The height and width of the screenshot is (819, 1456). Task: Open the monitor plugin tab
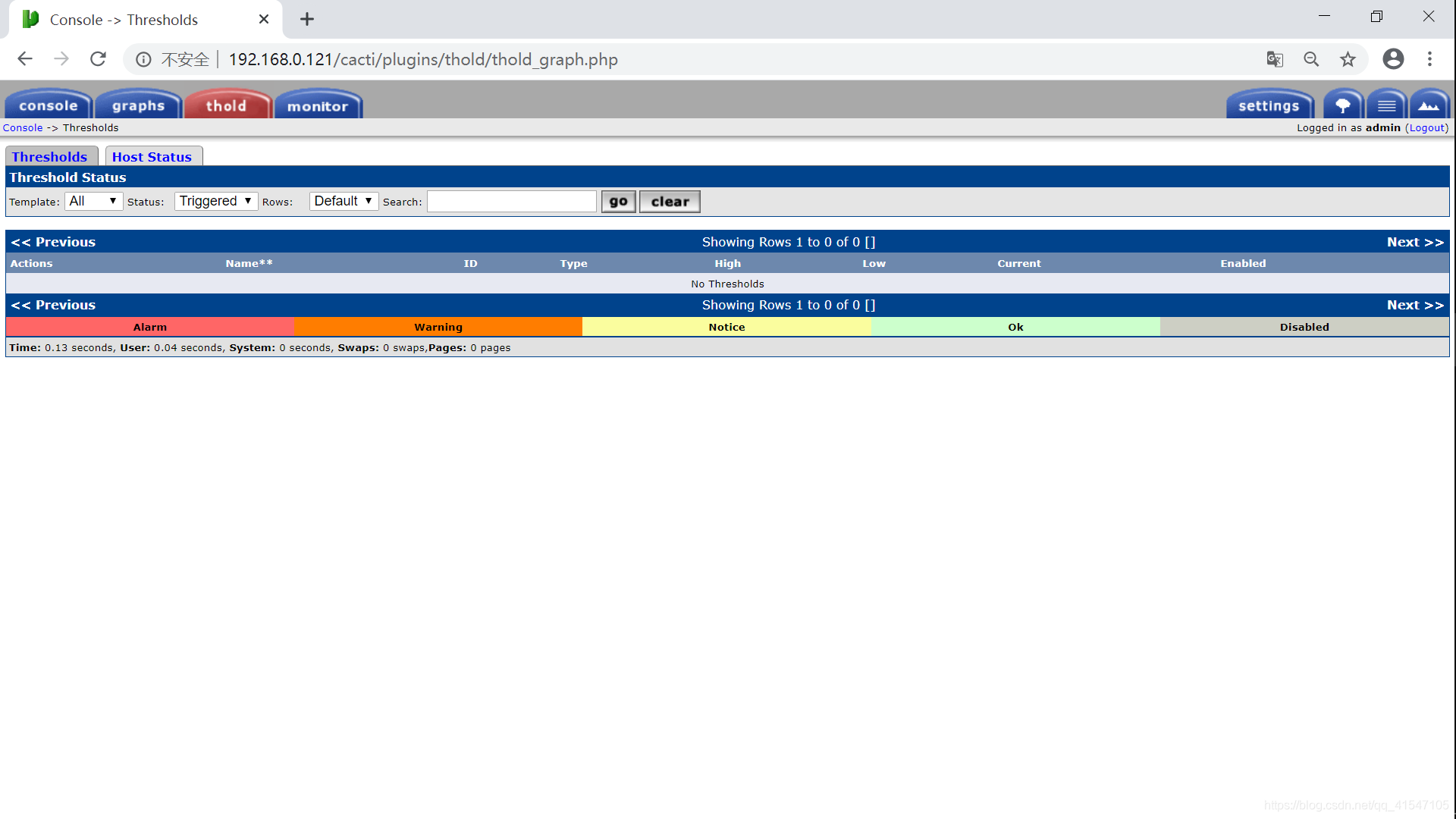[318, 106]
